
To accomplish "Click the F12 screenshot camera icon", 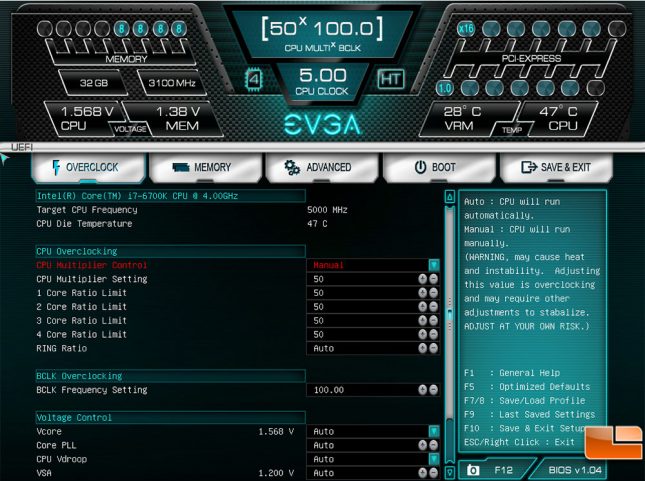I will click(x=473, y=470).
